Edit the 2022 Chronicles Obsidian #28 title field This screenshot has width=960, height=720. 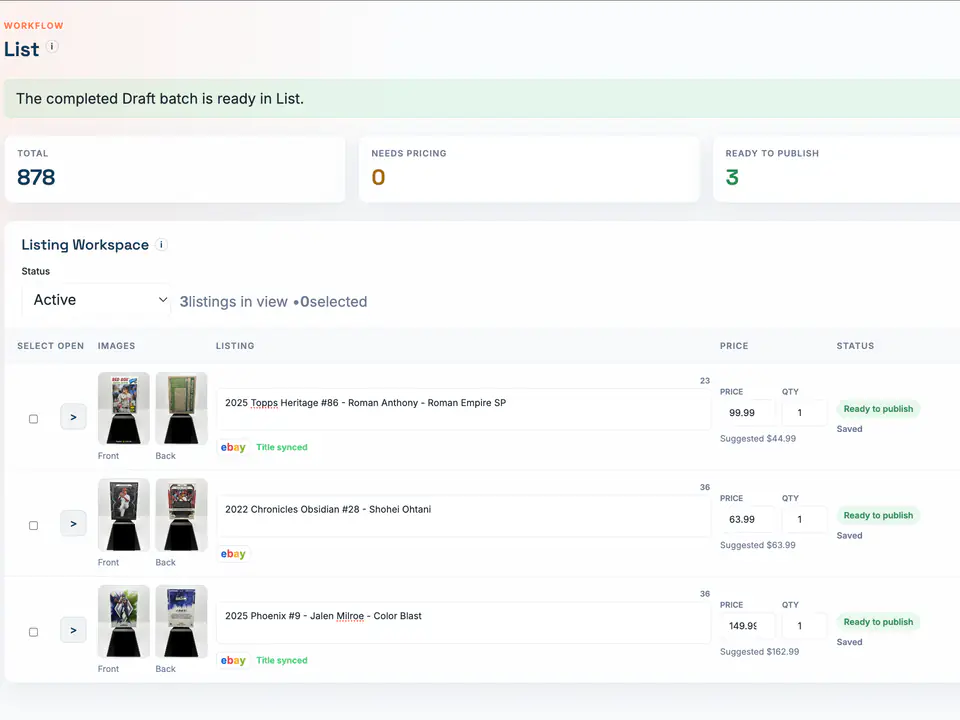(464, 516)
